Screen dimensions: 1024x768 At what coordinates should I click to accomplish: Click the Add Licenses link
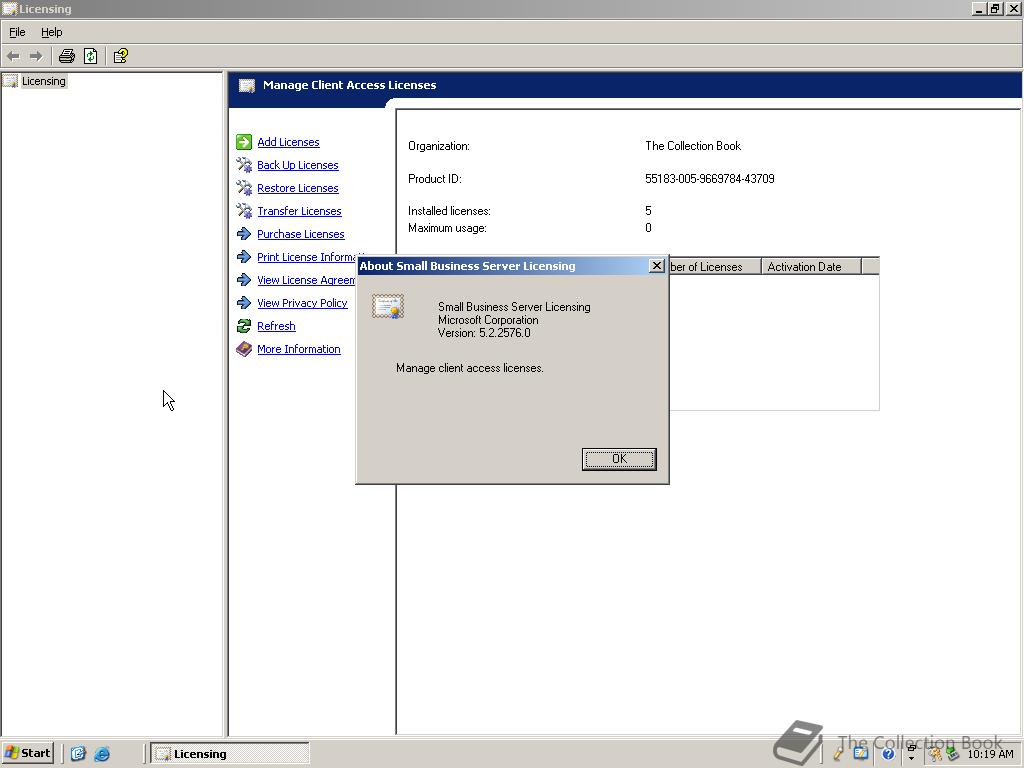click(288, 142)
